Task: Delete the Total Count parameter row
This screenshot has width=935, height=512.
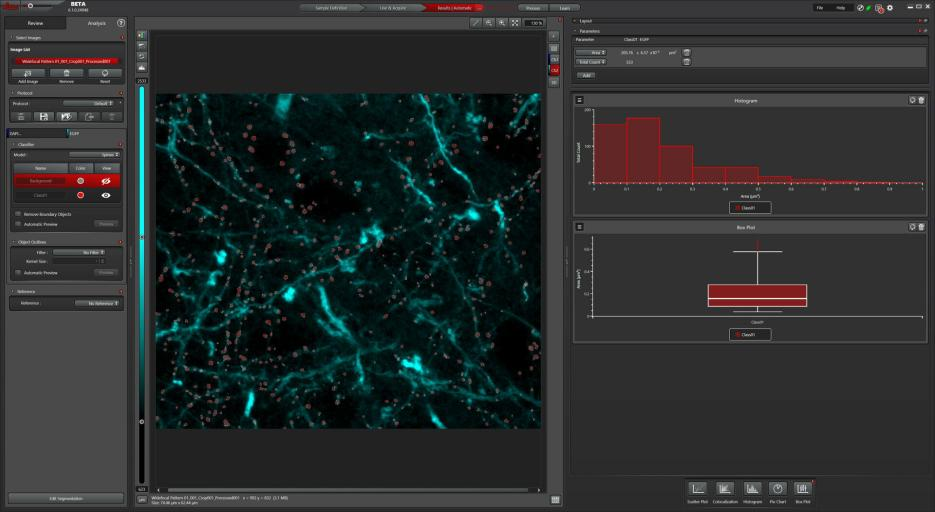Action: click(686, 62)
